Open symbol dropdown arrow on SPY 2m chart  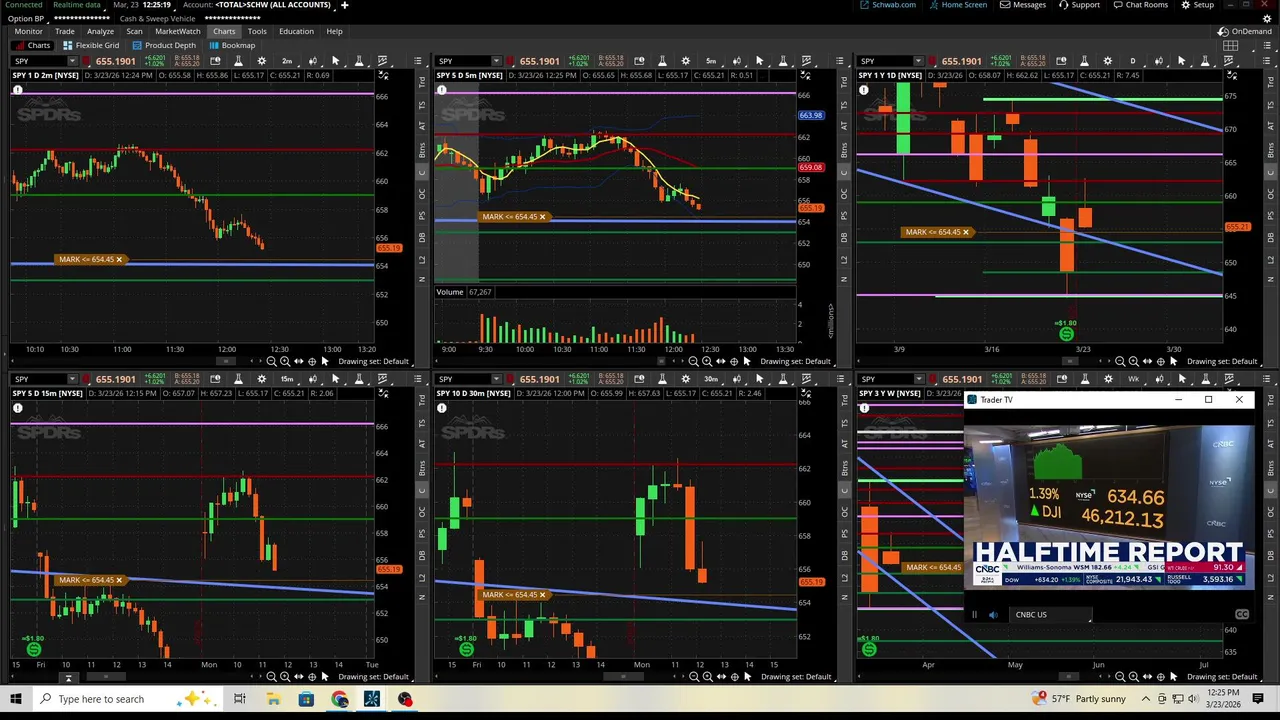(x=72, y=61)
